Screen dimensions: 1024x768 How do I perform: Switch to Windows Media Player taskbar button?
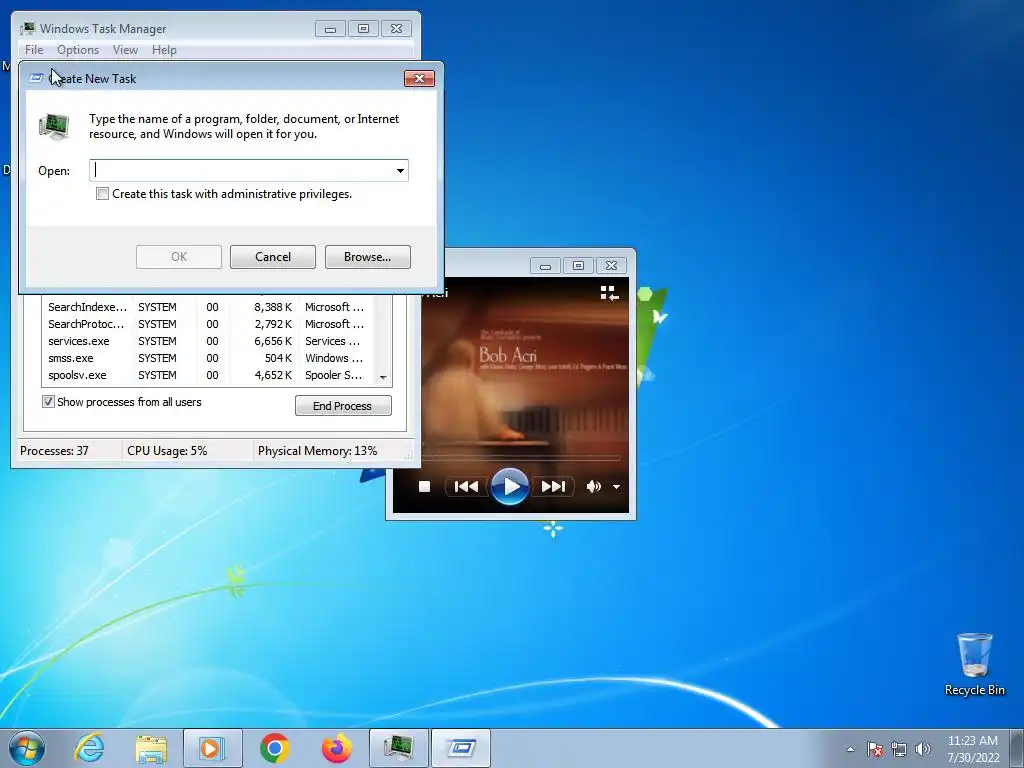(x=212, y=748)
